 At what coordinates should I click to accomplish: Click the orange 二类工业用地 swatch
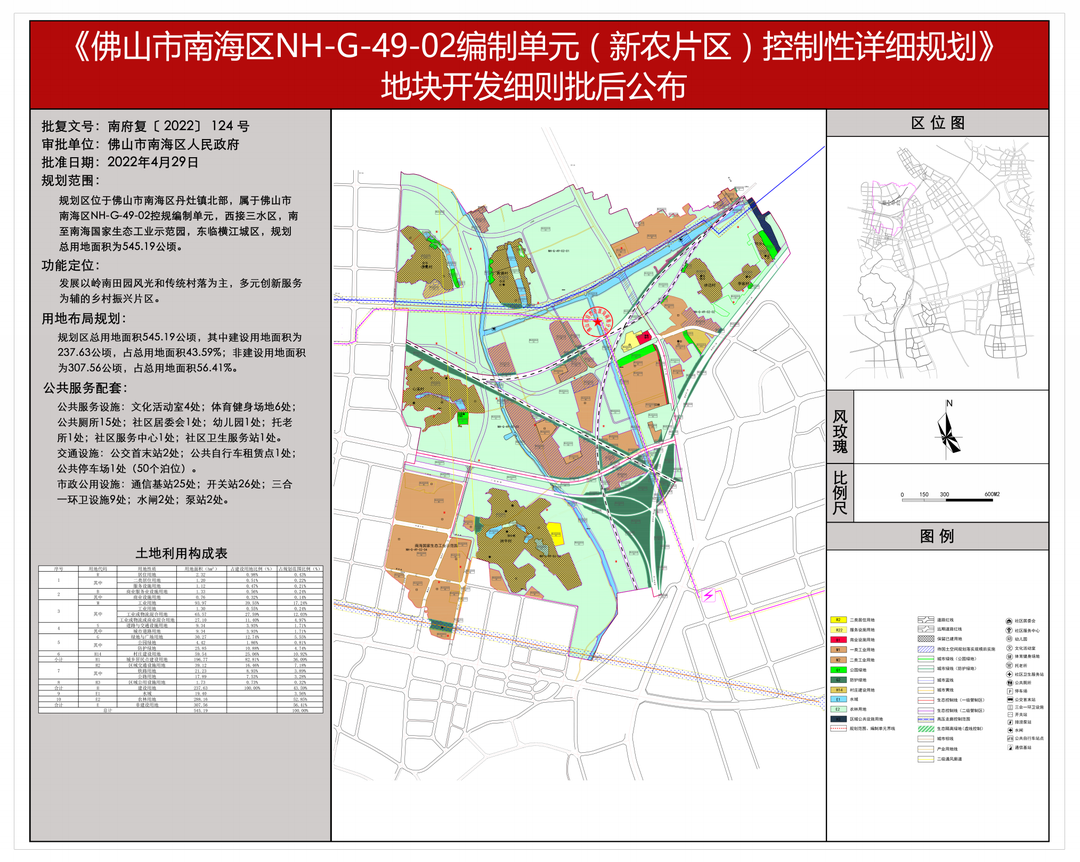point(839,659)
